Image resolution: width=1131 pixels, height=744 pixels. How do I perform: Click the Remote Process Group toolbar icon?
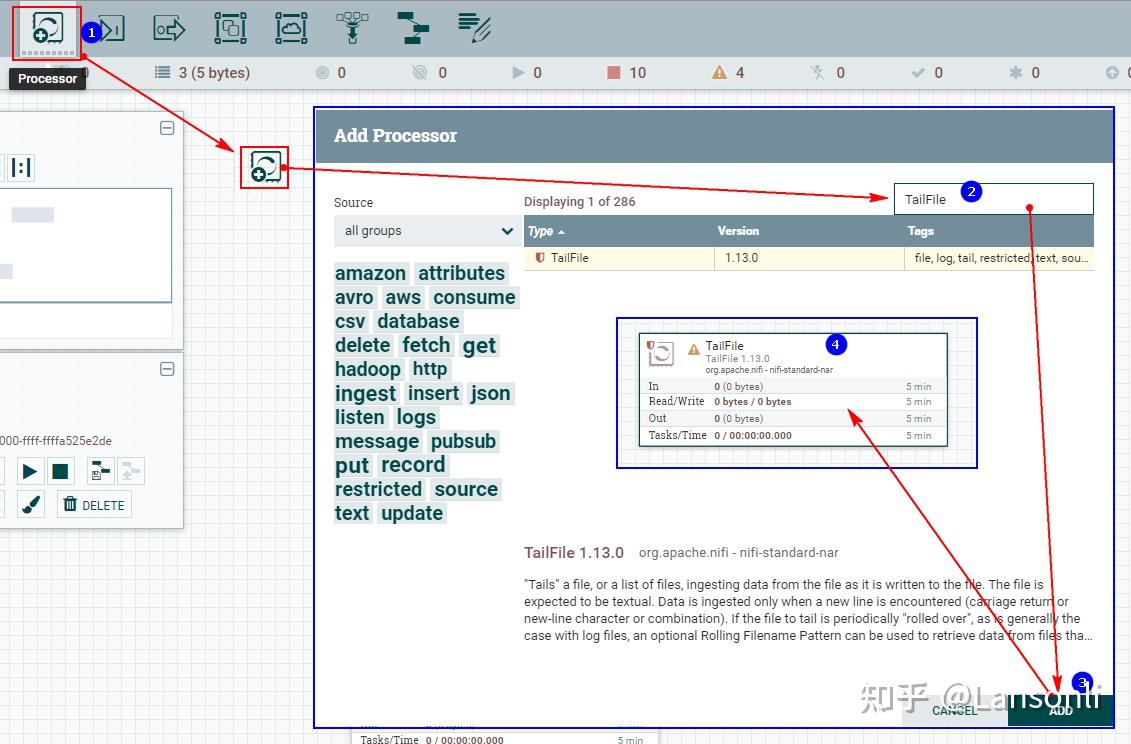291,29
